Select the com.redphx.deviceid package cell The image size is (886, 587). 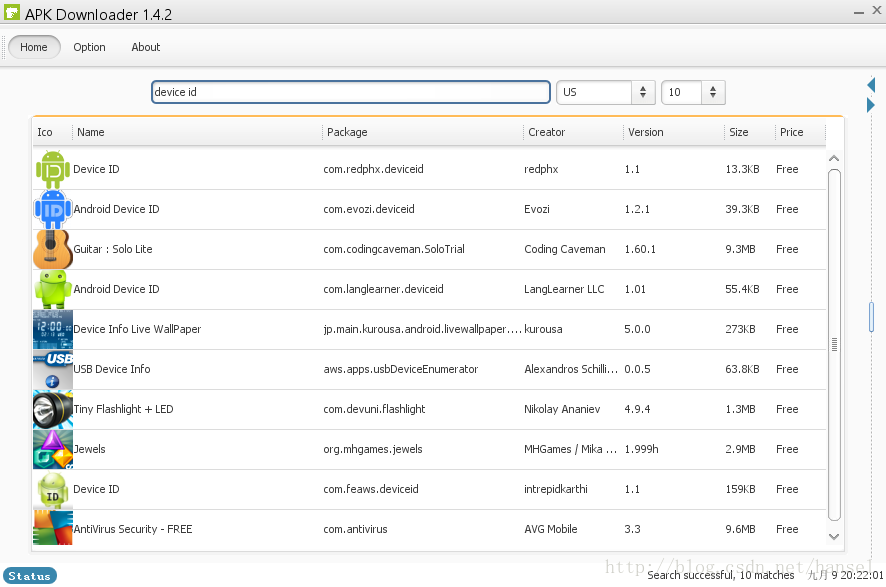tap(373, 169)
